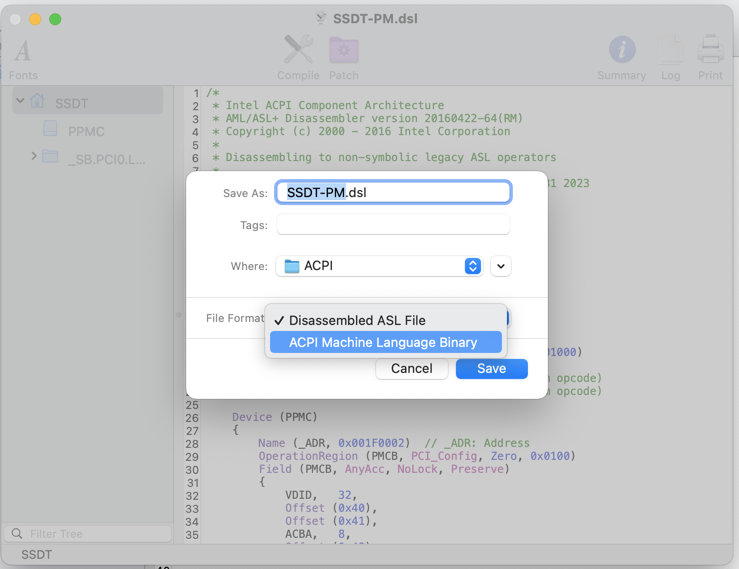Click the document icon in window title
Image resolution: width=739 pixels, height=569 pixels.
click(320, 18)
